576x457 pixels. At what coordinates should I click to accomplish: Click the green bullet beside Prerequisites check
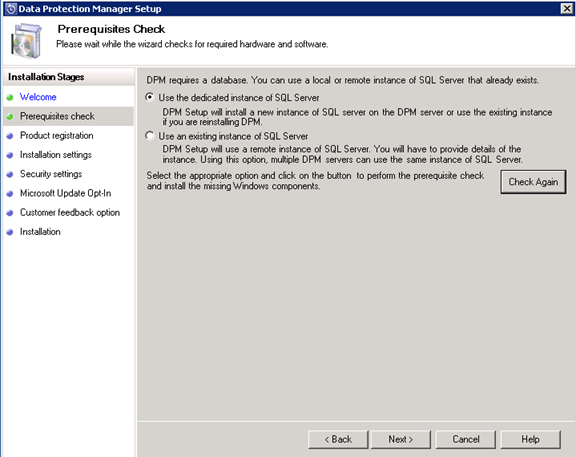tap(10, 117)
